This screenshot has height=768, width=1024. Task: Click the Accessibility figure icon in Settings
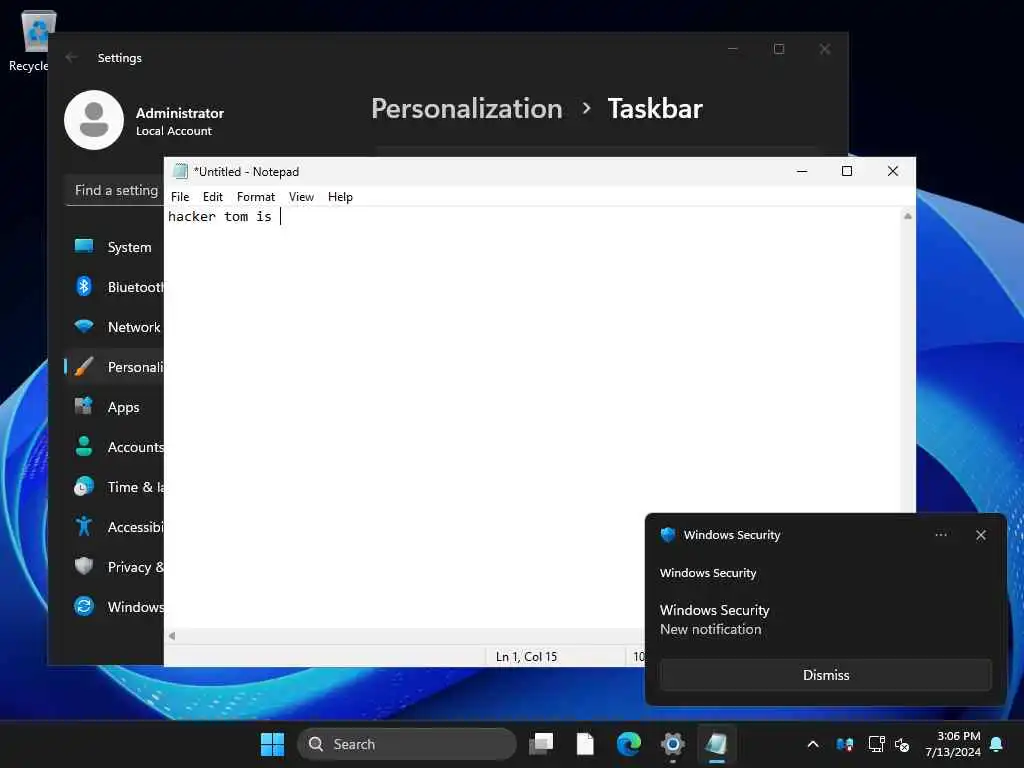(84, 526)
